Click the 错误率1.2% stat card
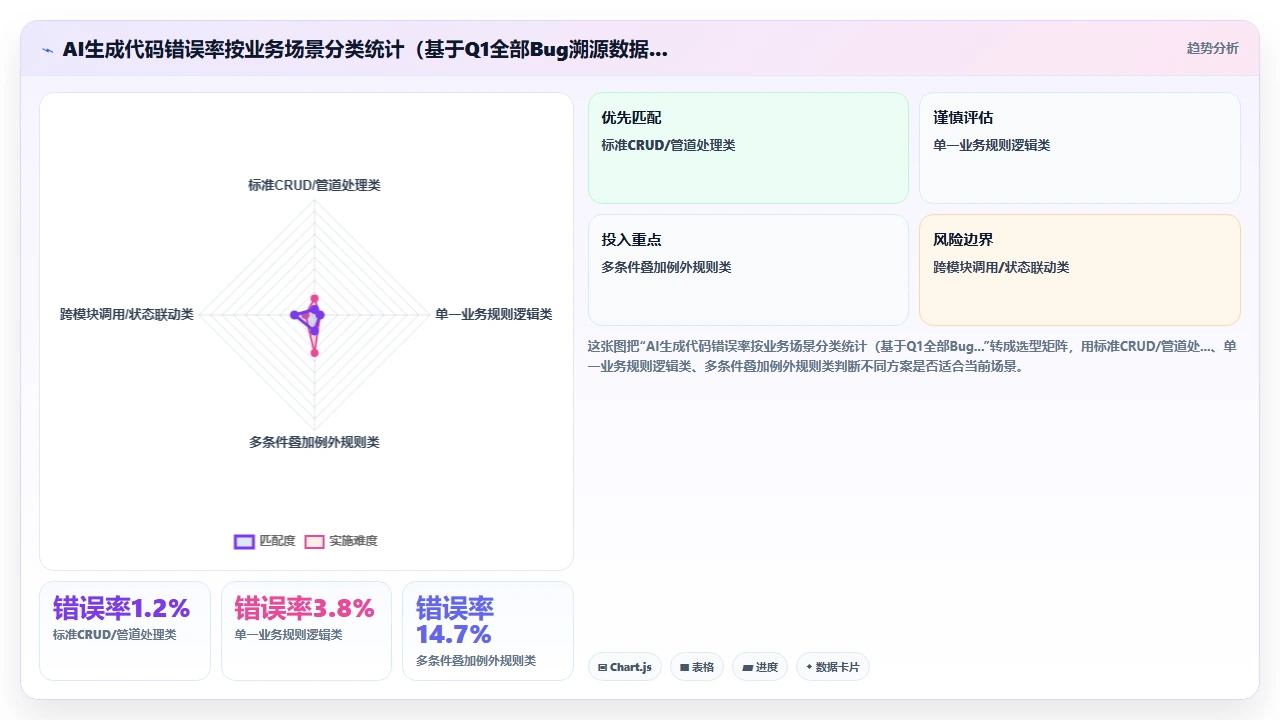Viewport: 1280px width, 720px height. point(125,631)
